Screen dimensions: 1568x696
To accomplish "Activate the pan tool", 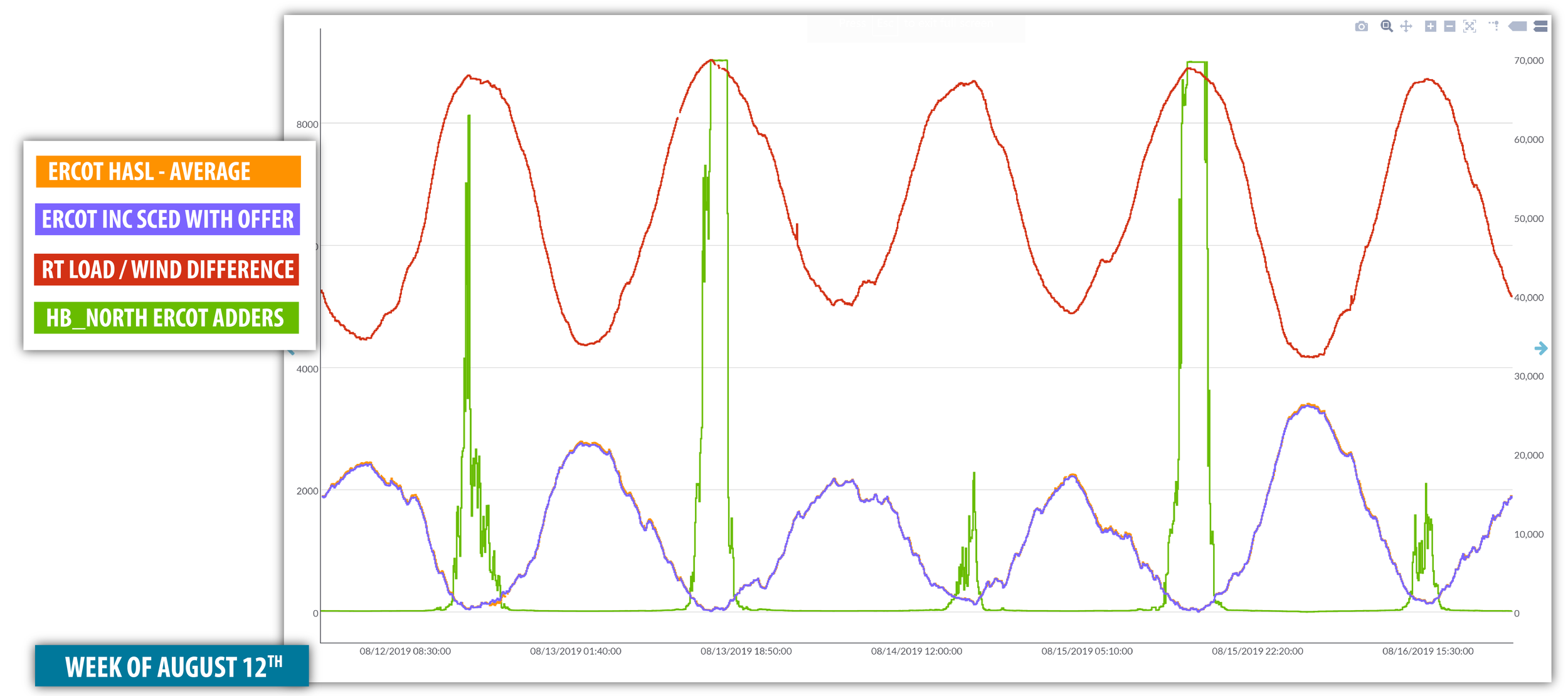I will coord(1406,26).
